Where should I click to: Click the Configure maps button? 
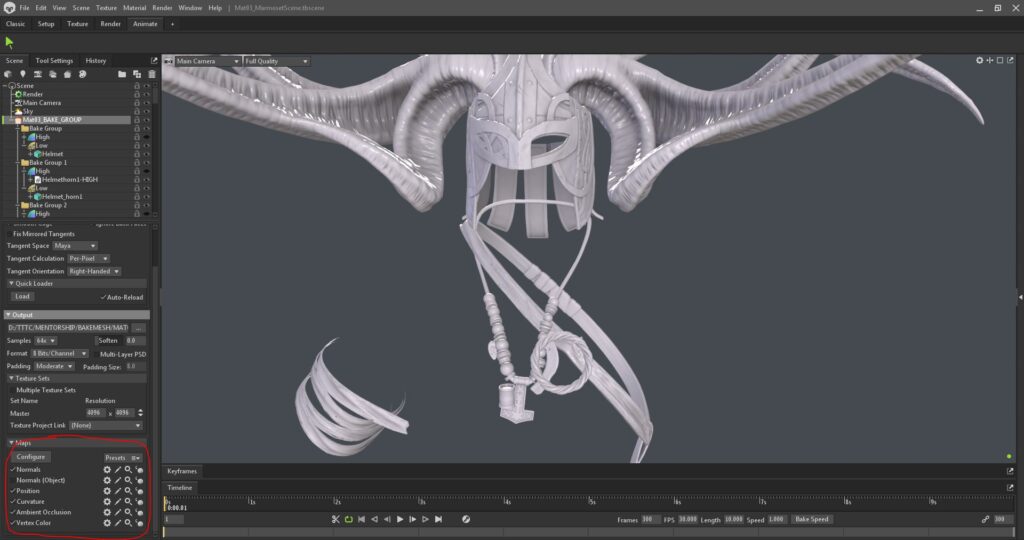click(x=31, y=457)
